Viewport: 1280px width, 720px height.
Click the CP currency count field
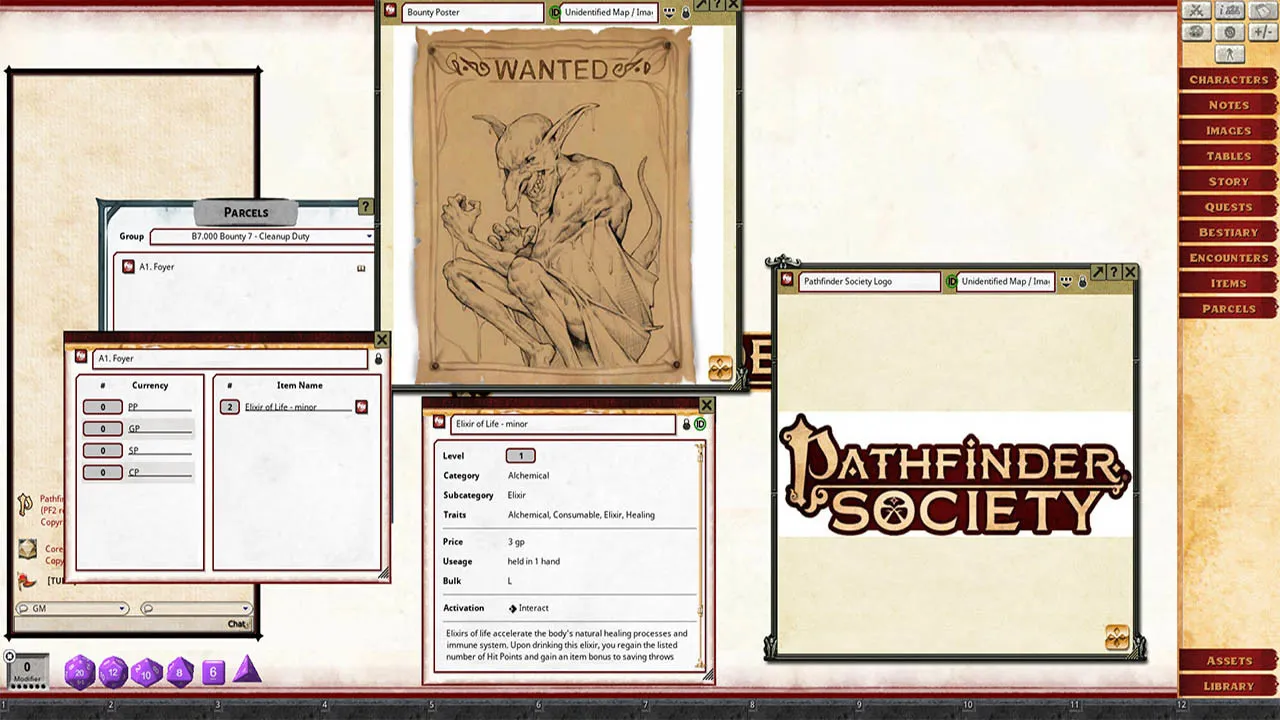coord(102,473)
